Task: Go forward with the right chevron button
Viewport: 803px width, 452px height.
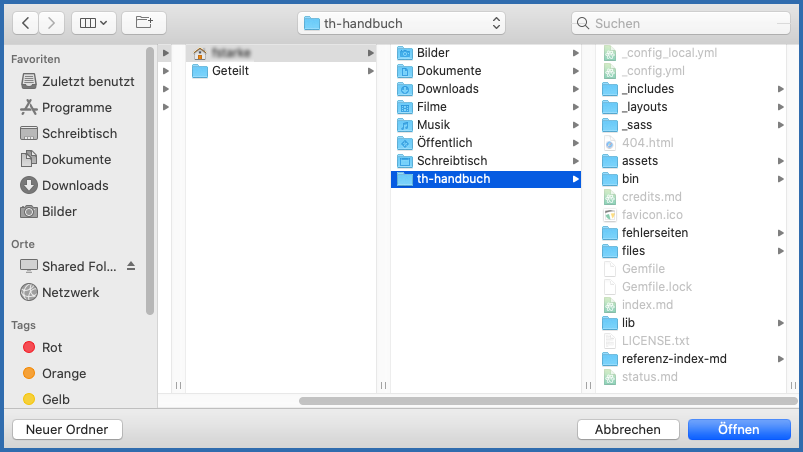Action: tap(51, 23)
